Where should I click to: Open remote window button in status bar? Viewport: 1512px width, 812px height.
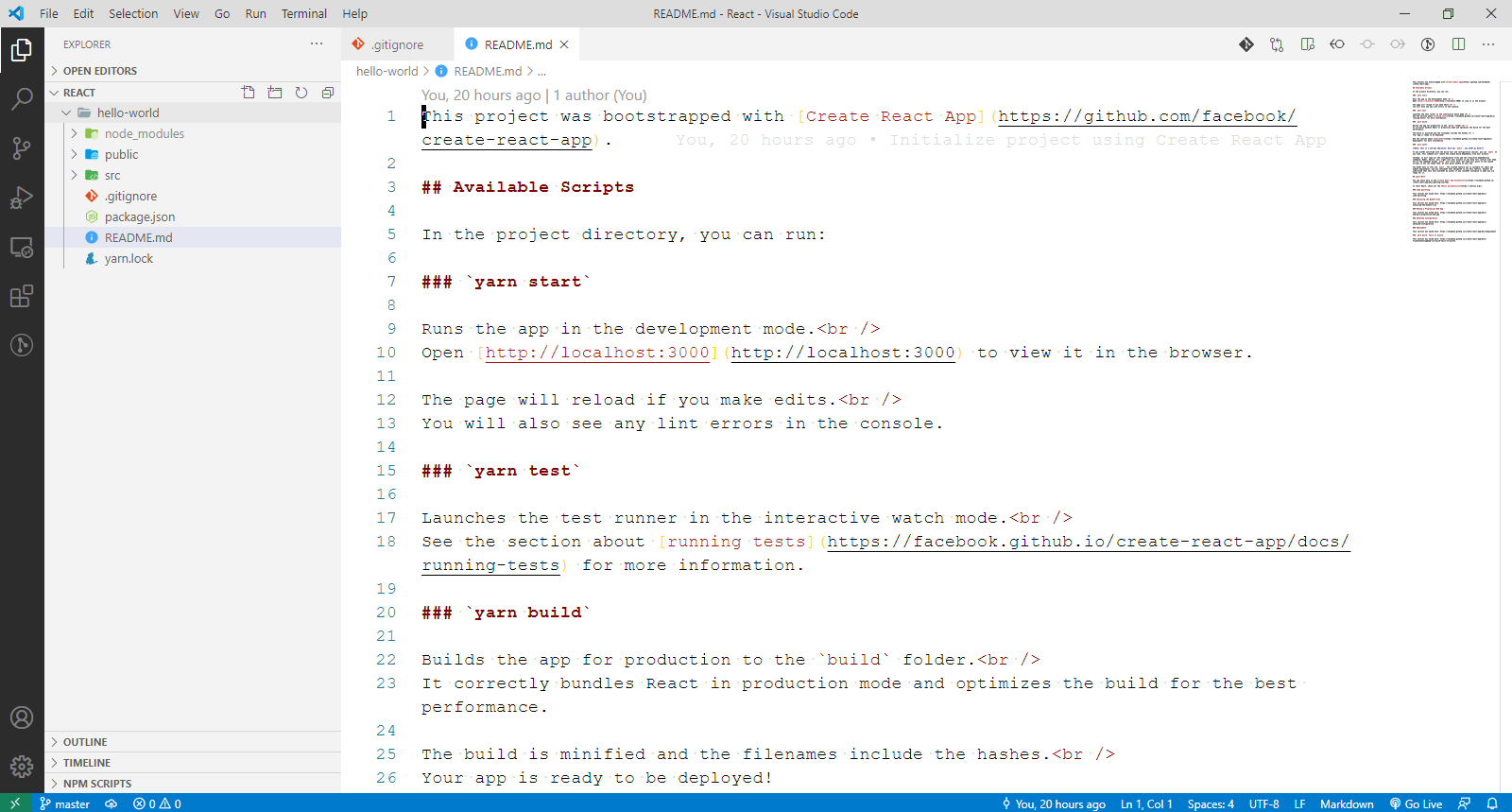15,803
